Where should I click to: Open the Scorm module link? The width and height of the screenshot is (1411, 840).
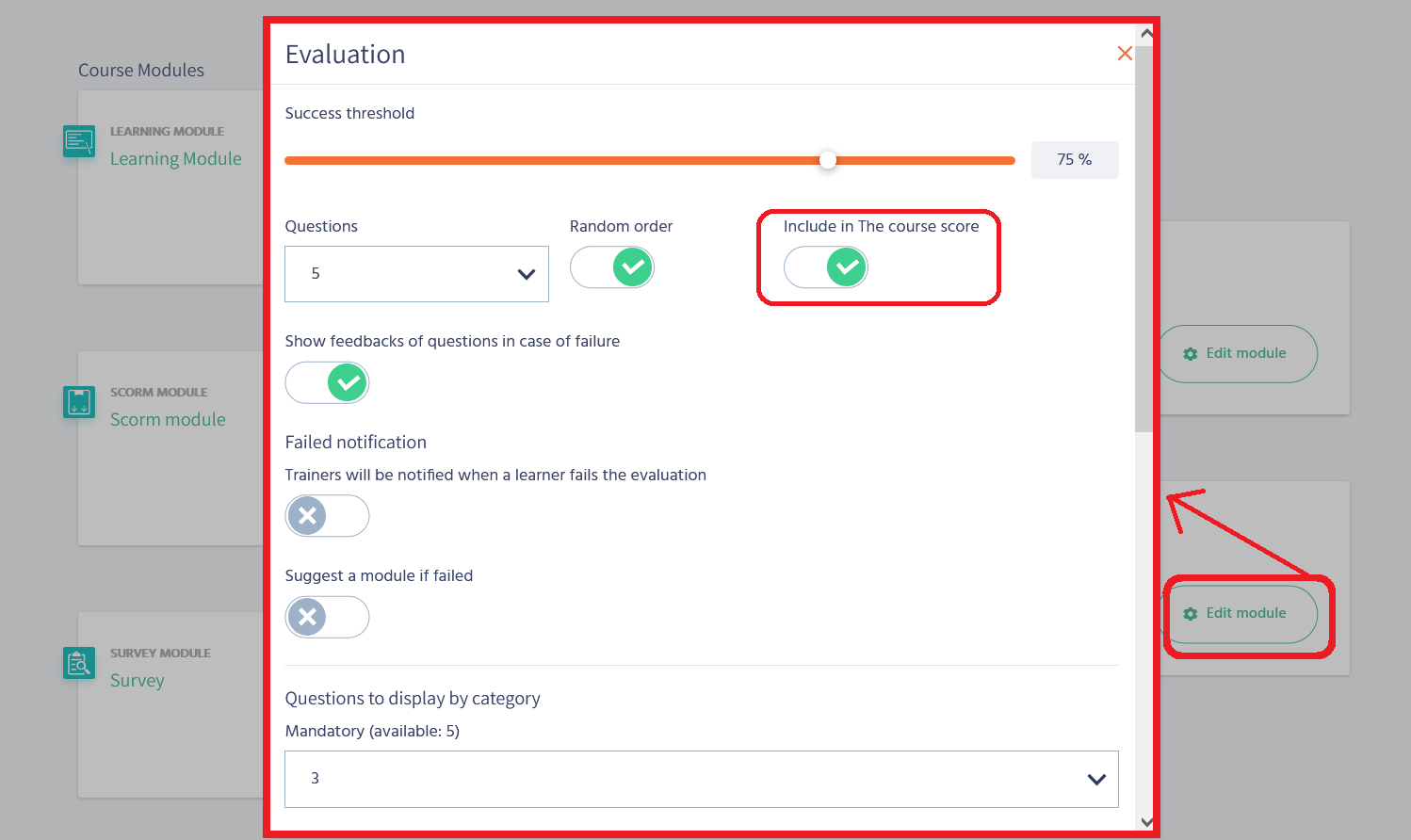(x=168, y=420)
